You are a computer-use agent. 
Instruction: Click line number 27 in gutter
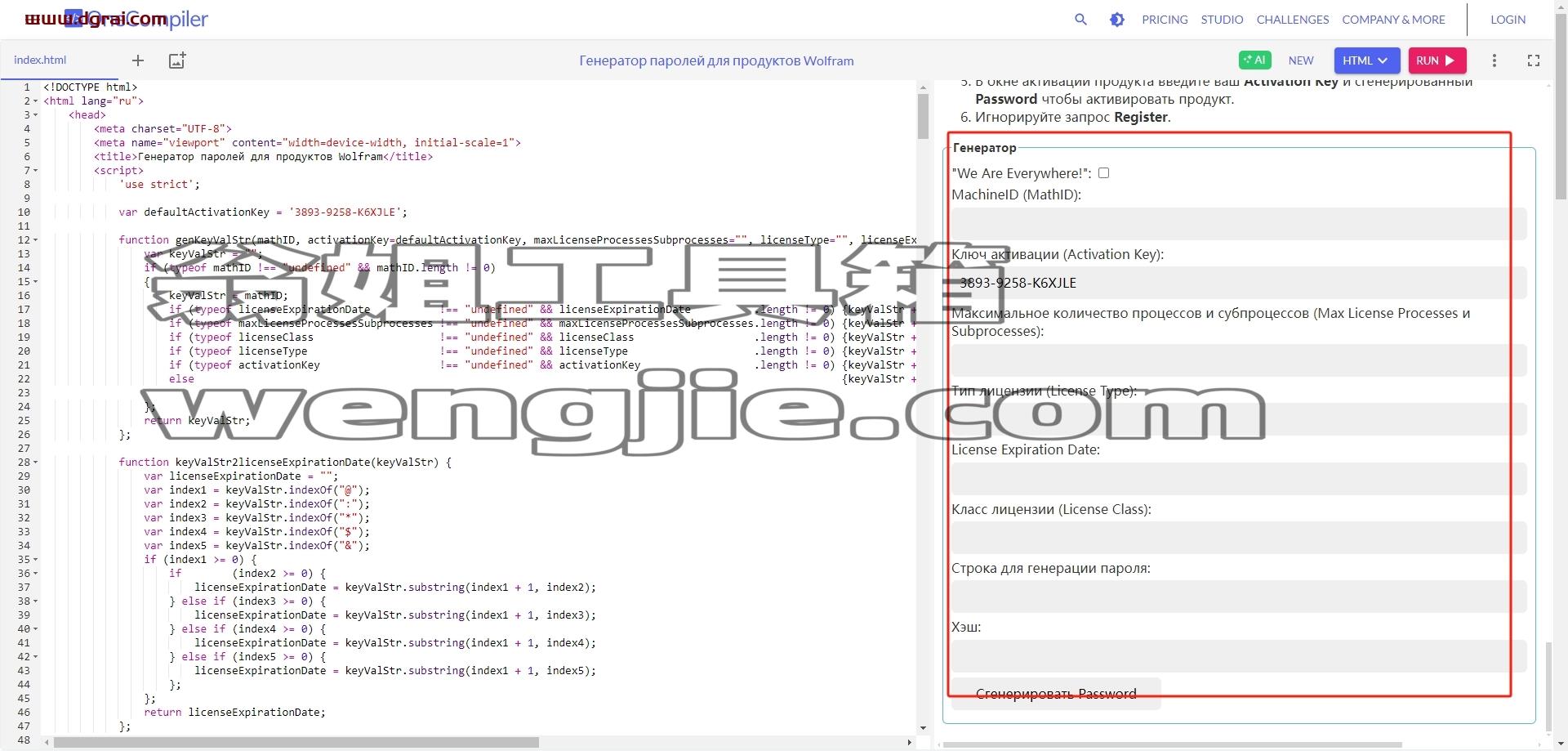point(24,449)
